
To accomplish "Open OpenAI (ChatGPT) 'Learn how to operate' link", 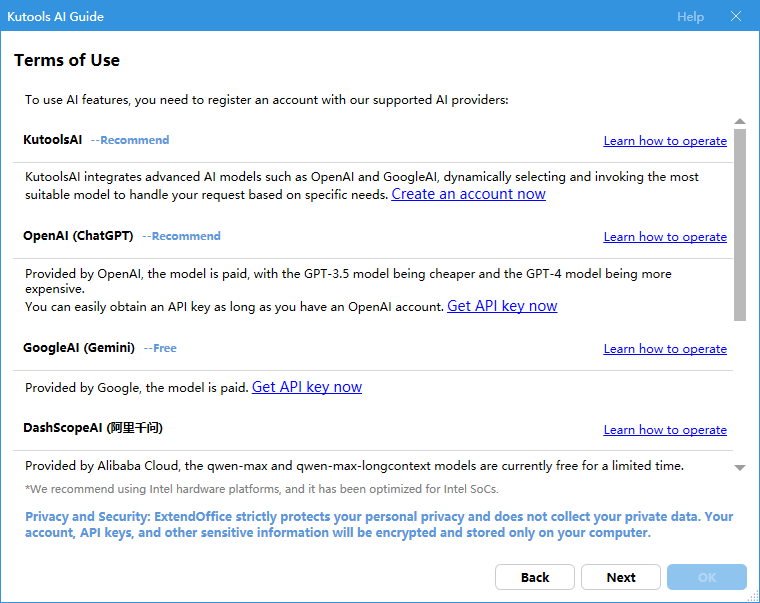I will click(x=665, y=237).
